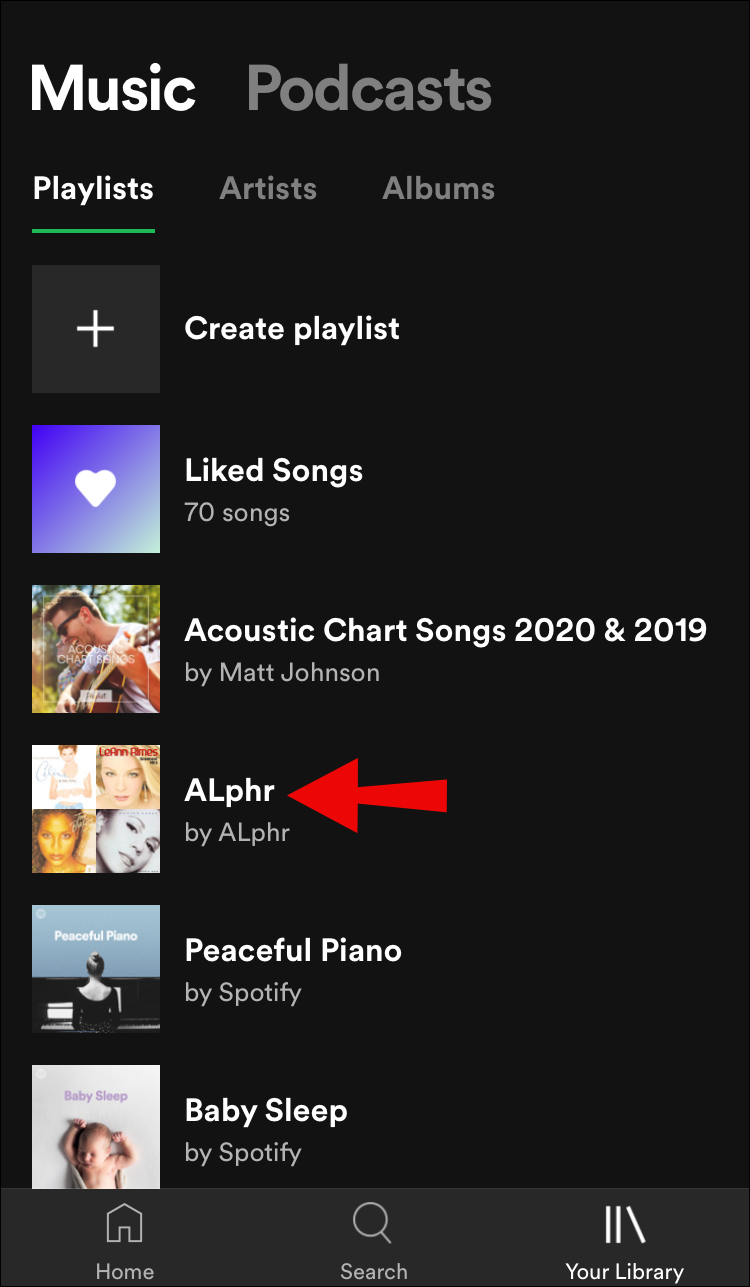Open the Liked Songs heart icon
Image resolution: width=750 pixels, height=1287 pixels.
(96, 489)
